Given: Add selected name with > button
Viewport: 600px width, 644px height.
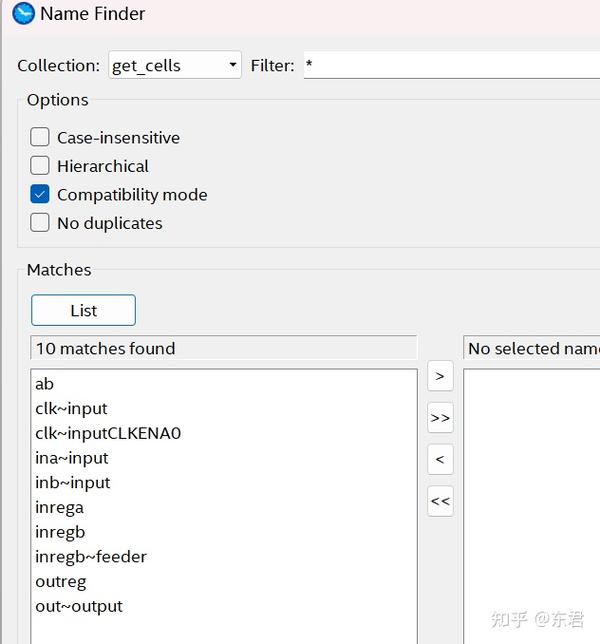Looking at the screenshot, I should 440,376.
